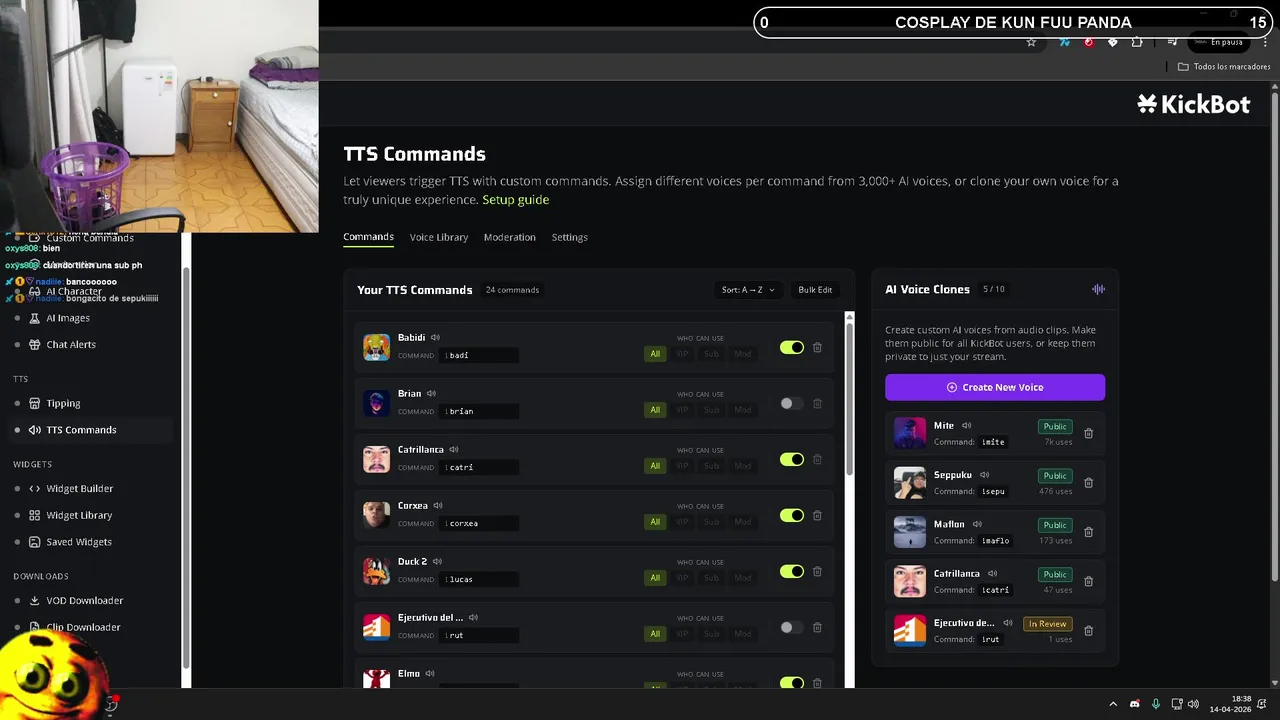The width and height of the screenshot is (1280, 720).
Task: Click the page vertical scrollbar
Action: 1274,335
